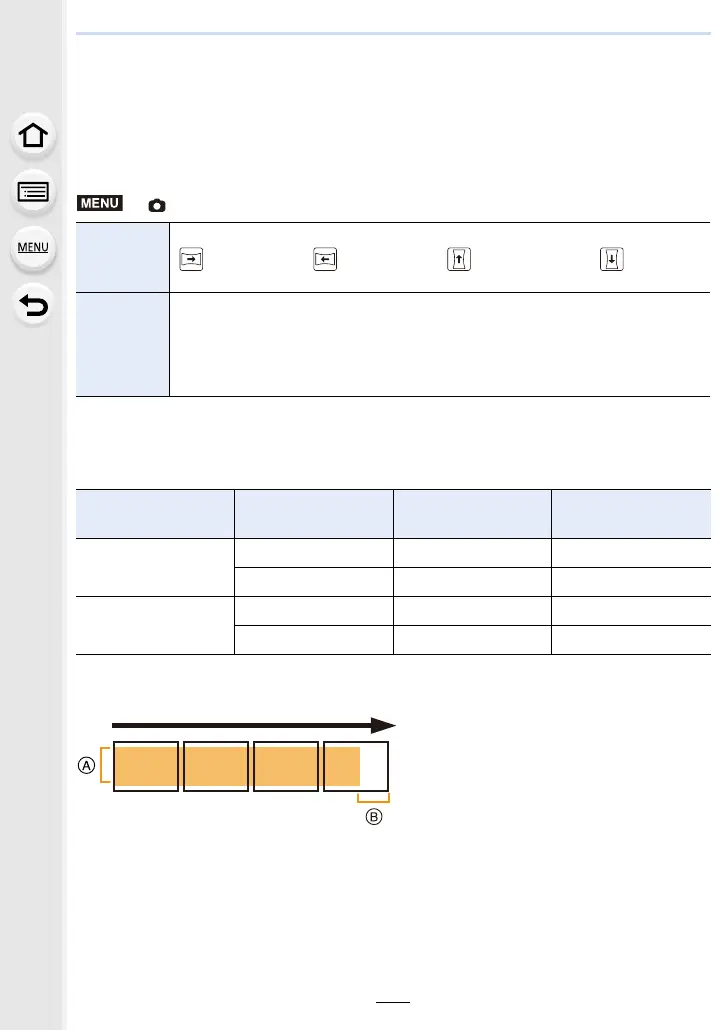Image resolution: width=724 pixels, height=1030 pixels.
Task: Click the lower blue cell of settings table
Action: pyautogui.click(x=122, y=344)
